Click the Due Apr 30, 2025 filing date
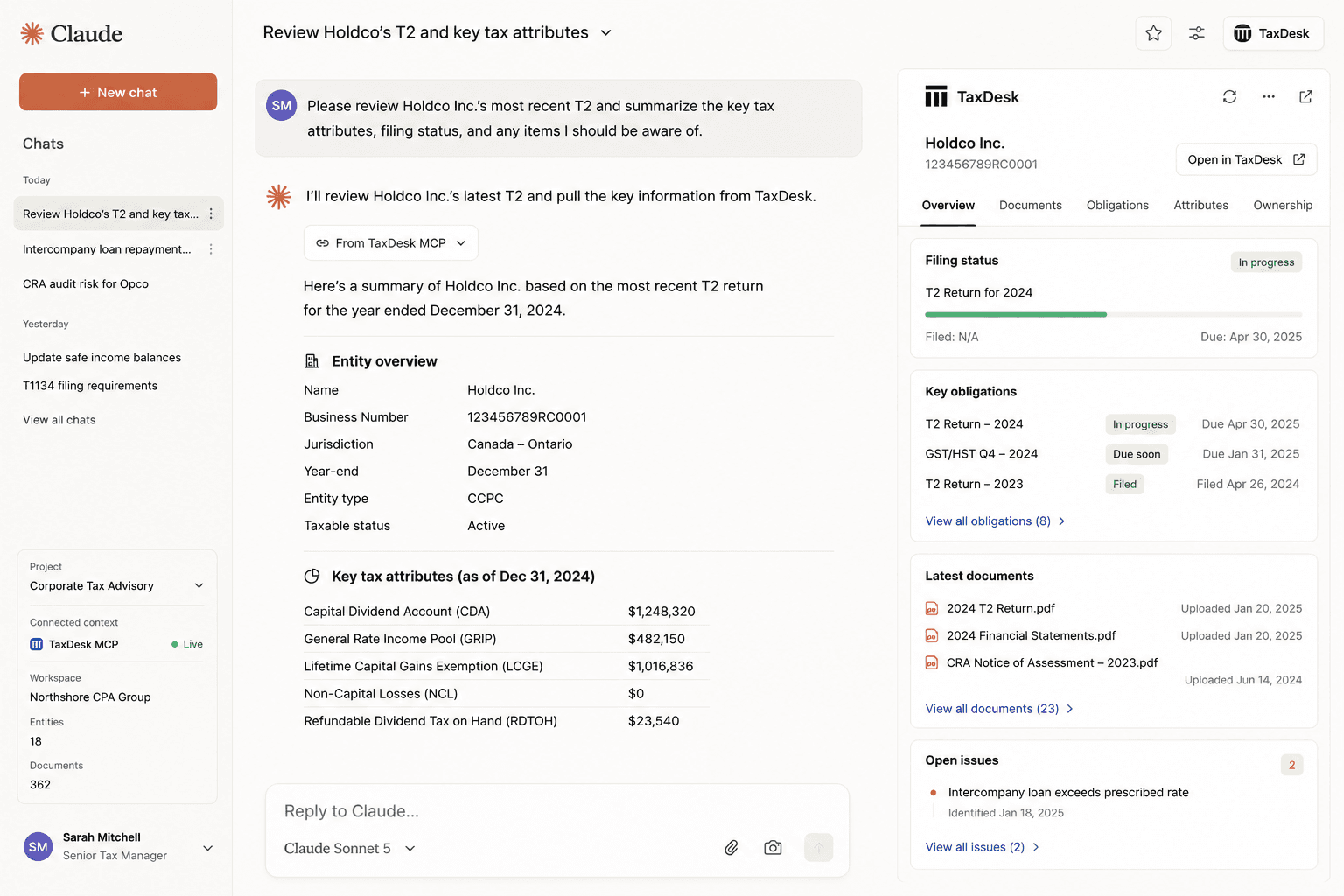Viewport: 1344px width, 896px height. (1251, 337)
